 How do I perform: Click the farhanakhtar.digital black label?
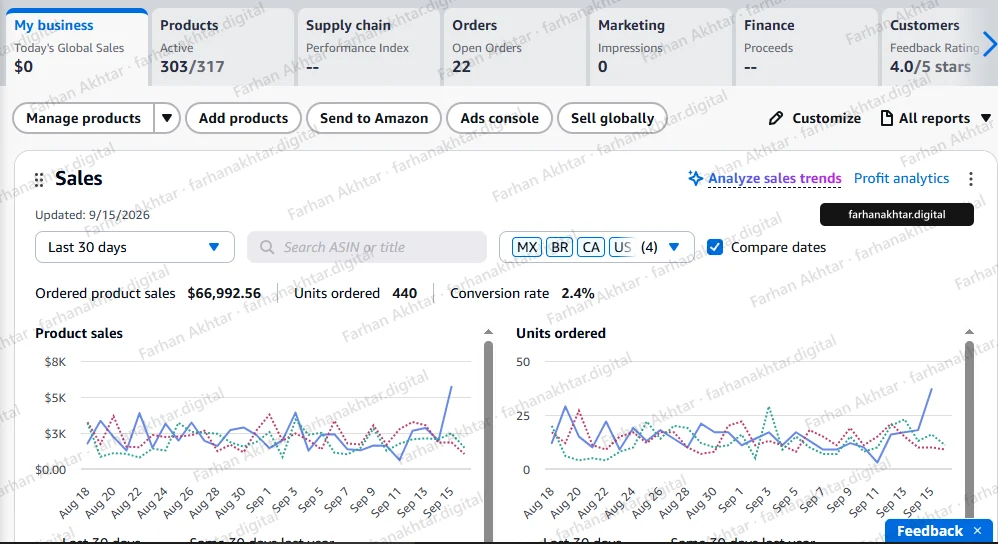pos(897,214)
